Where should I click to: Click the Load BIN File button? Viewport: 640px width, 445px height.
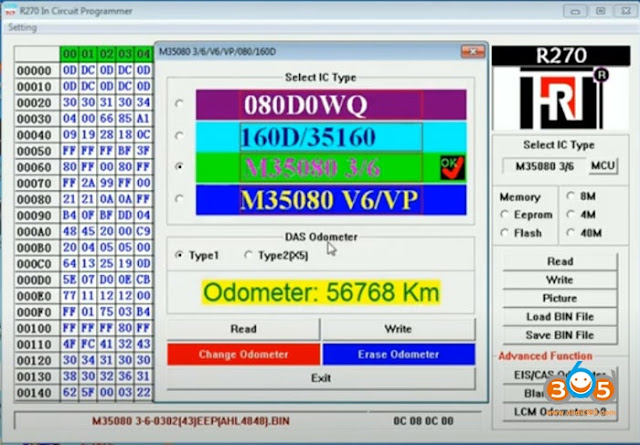point(560,317)
